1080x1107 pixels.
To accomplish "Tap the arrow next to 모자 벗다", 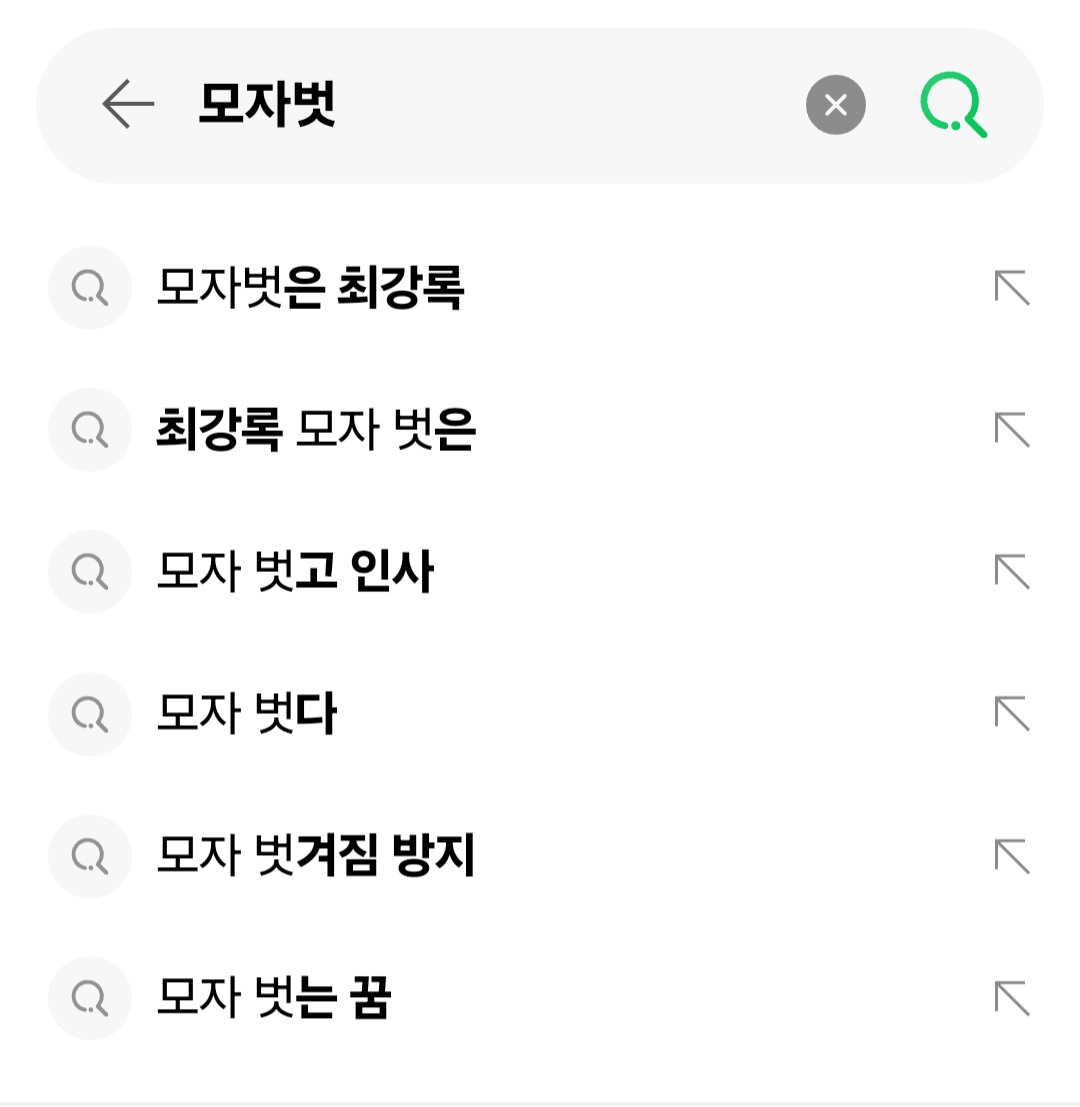I will click(1012, 714).
